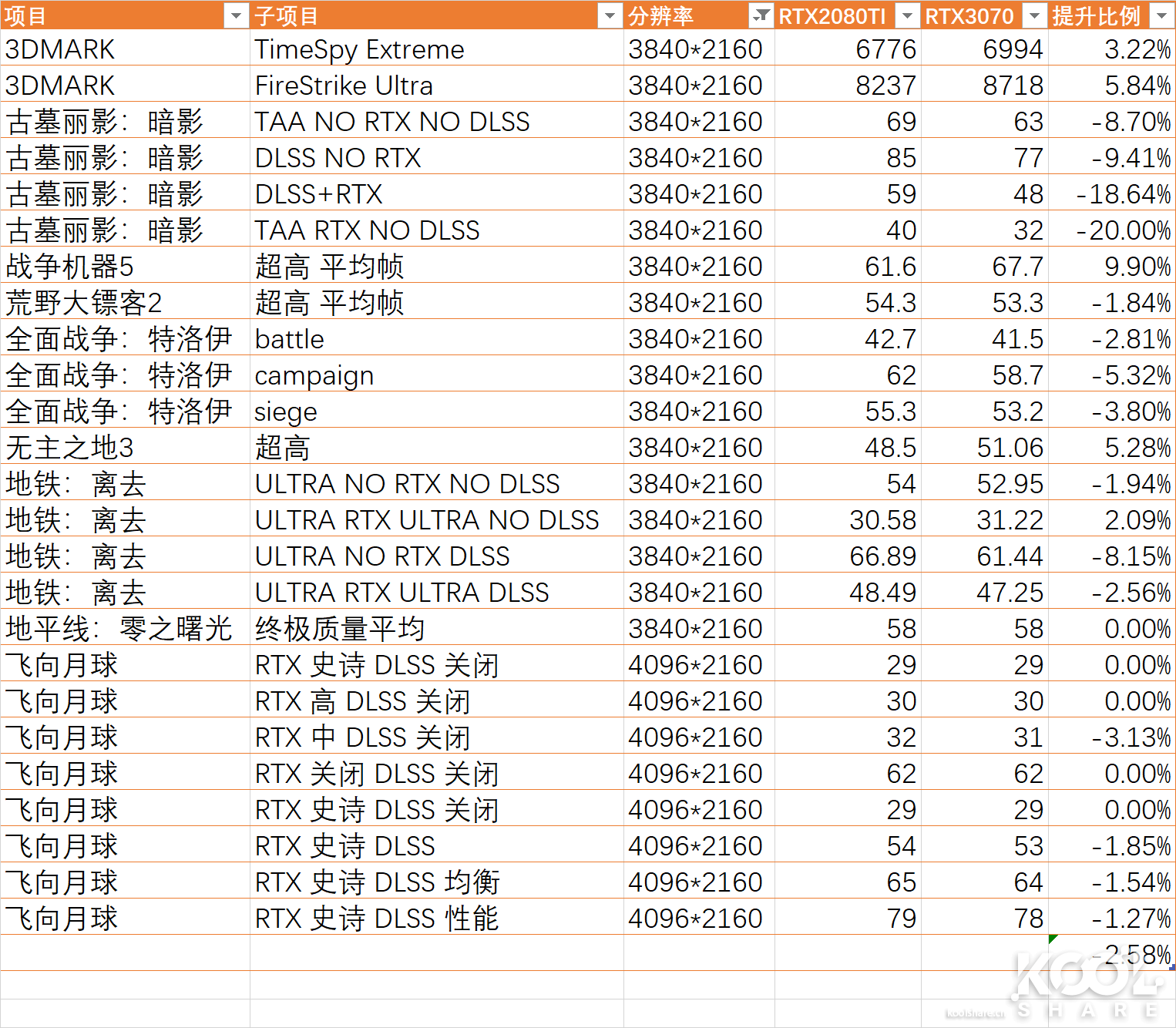Select the 项目 header cell
This screenshot has width=1176, height=1028.
pyautogui.click(x=125, y=15)
